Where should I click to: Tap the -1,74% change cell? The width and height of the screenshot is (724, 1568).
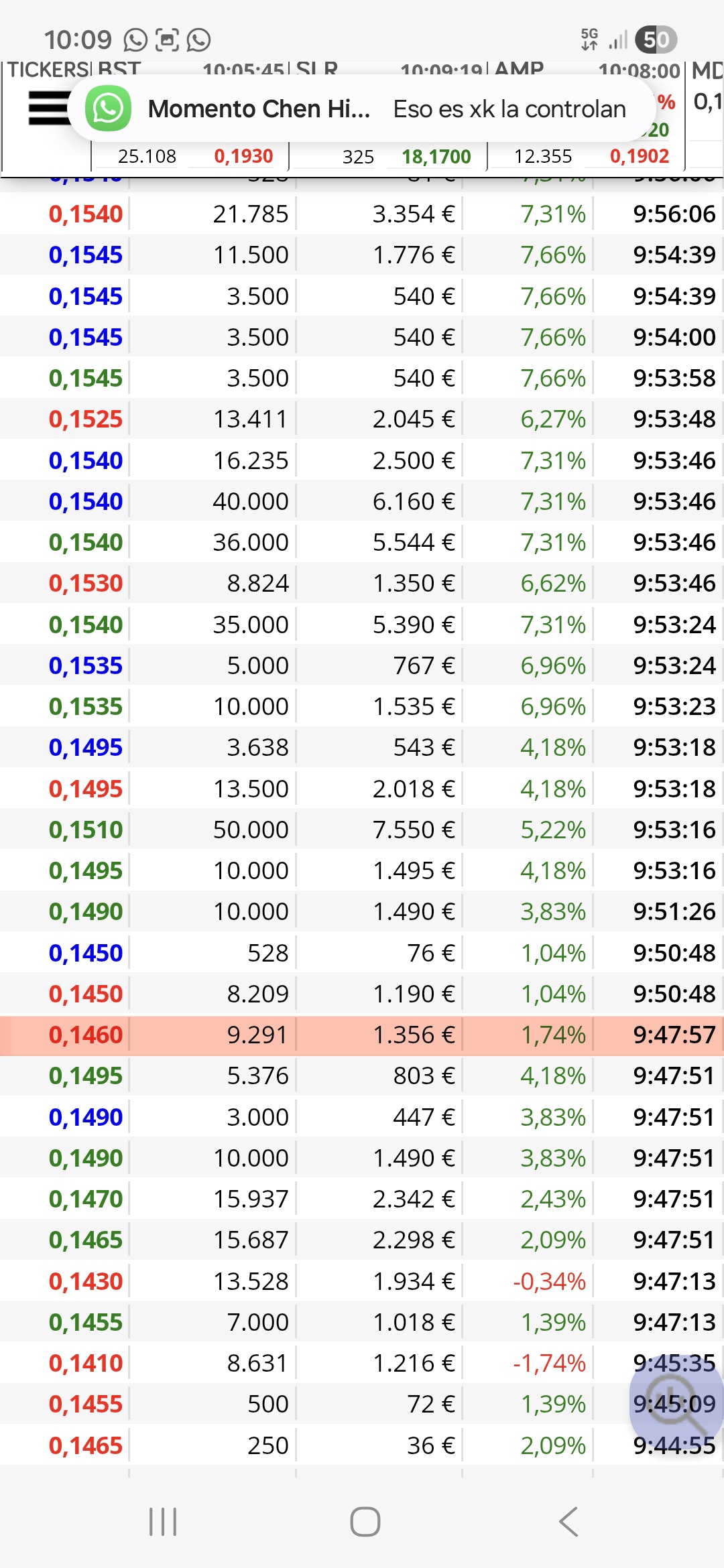549,1363
